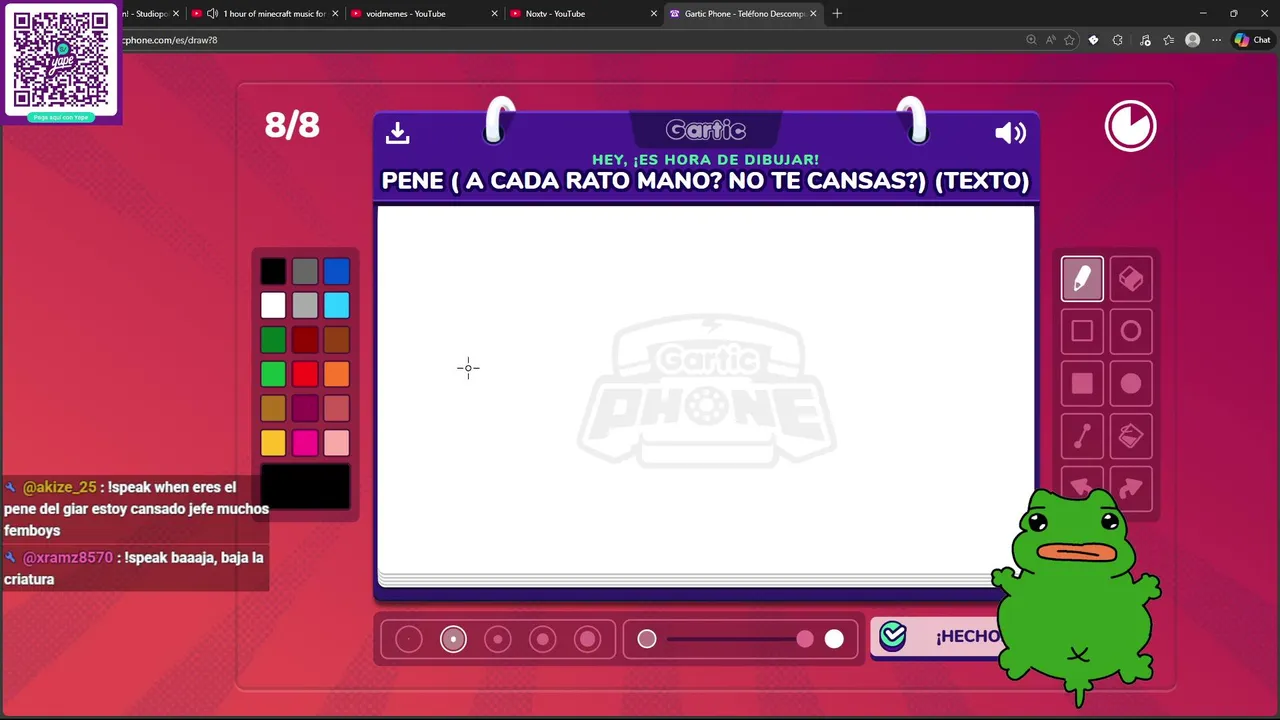Pick the black color swatch

273,271
